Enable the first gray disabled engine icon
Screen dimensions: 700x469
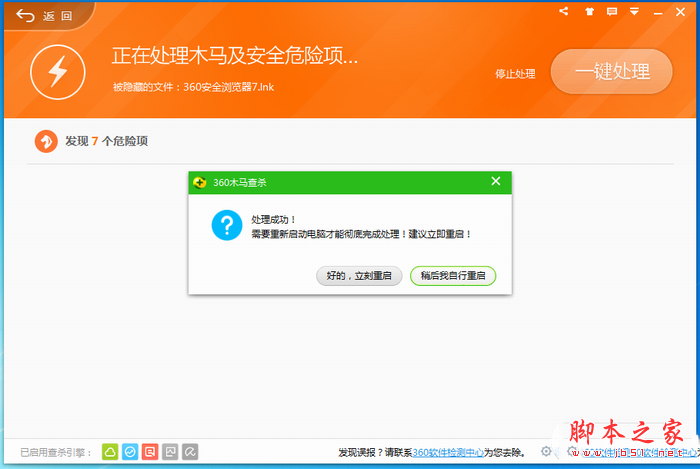170,452
